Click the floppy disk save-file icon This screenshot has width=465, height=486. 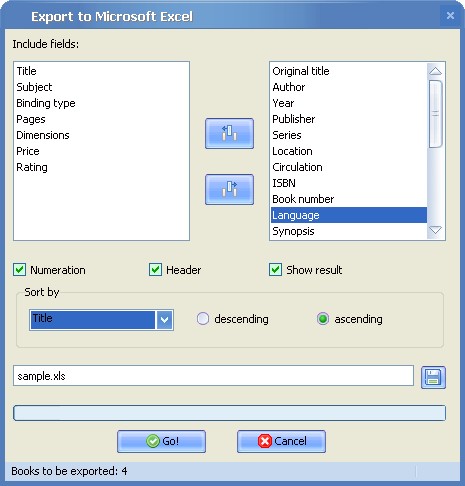(433, 377)
